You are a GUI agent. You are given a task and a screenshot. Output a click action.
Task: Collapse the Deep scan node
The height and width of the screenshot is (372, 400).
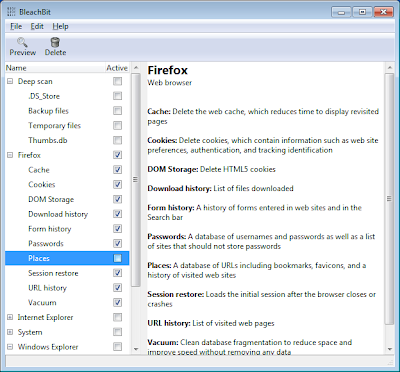pyautogui.click(x=10, y=81)
